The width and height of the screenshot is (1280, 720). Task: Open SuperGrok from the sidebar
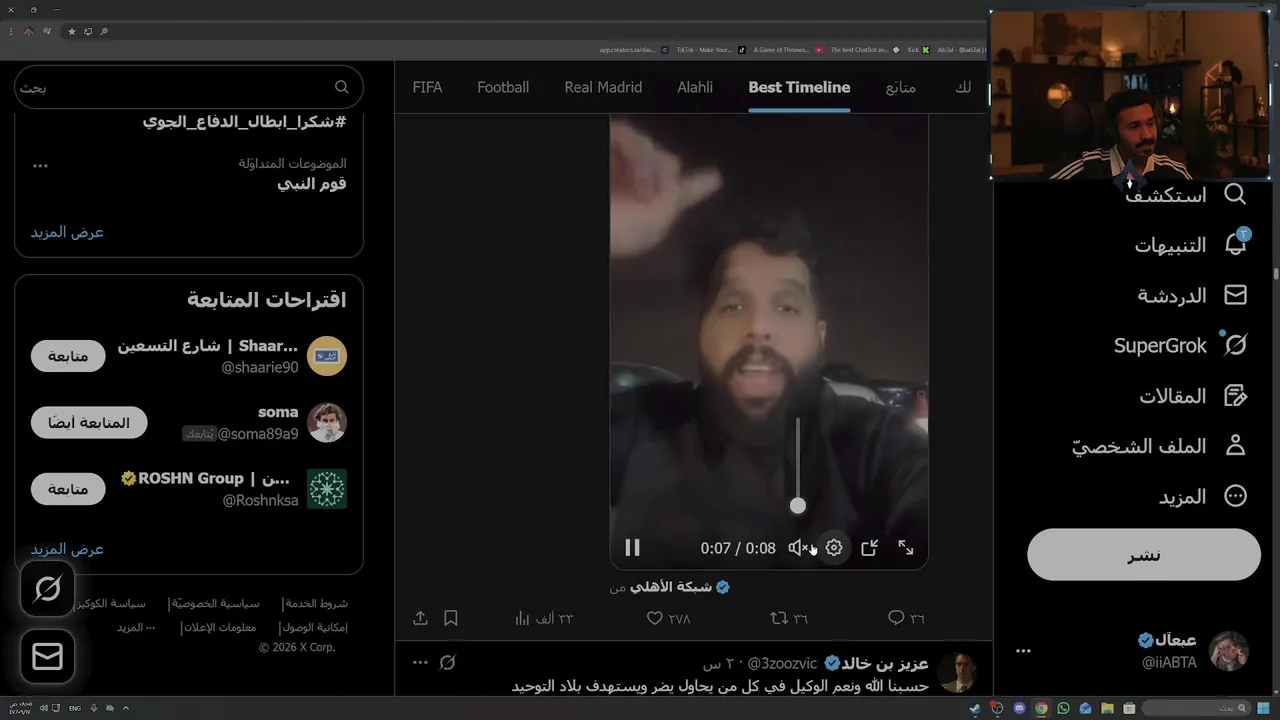[1181, 346]
